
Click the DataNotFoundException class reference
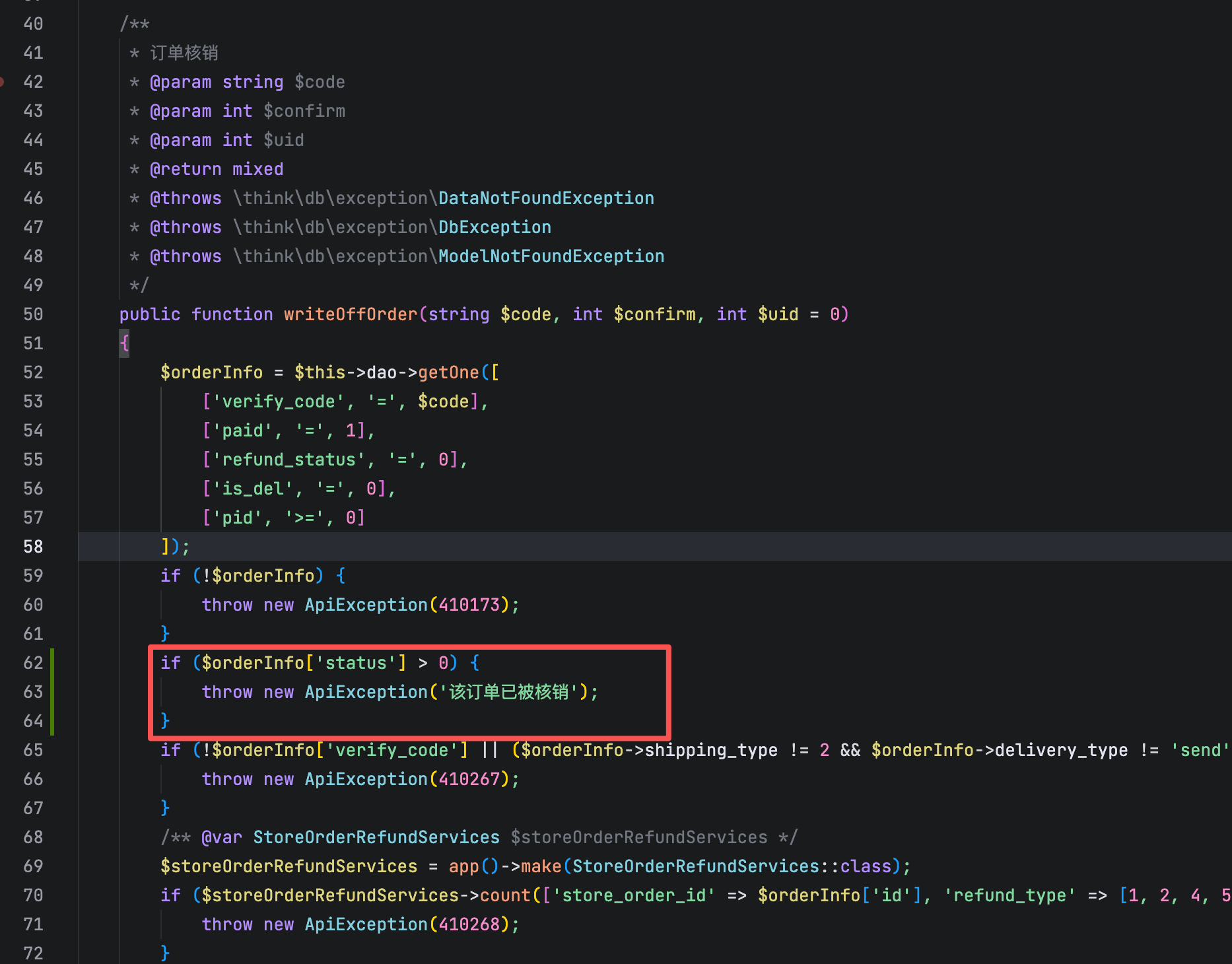(x=546, y=198)
